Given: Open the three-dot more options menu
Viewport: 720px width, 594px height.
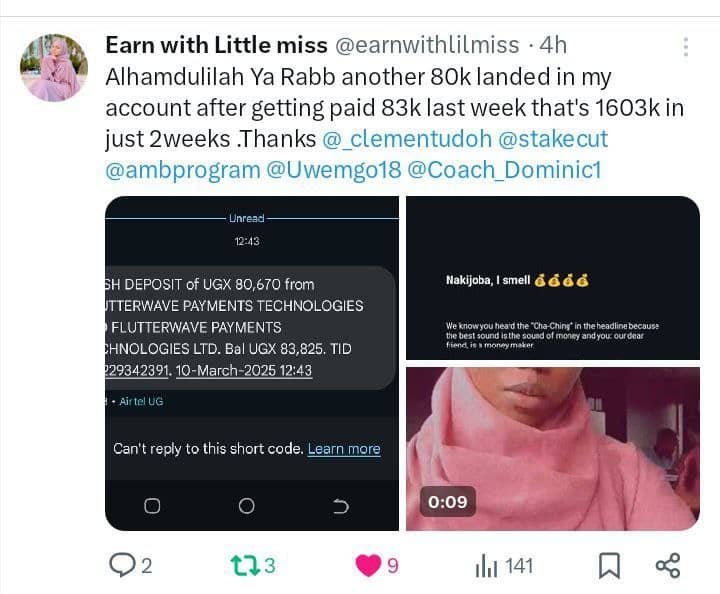Looking at the screenshot, I should tap(686, 47).
